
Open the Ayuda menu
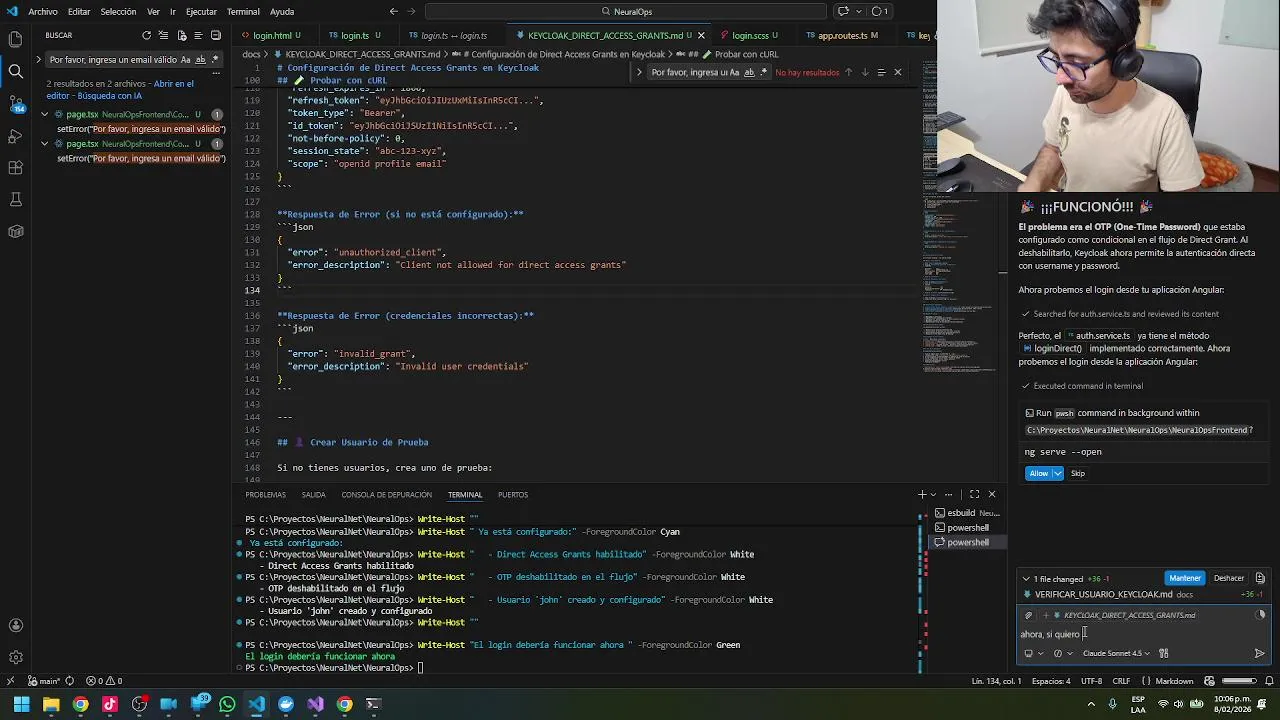pyautogui.click(x=282, y=12)
